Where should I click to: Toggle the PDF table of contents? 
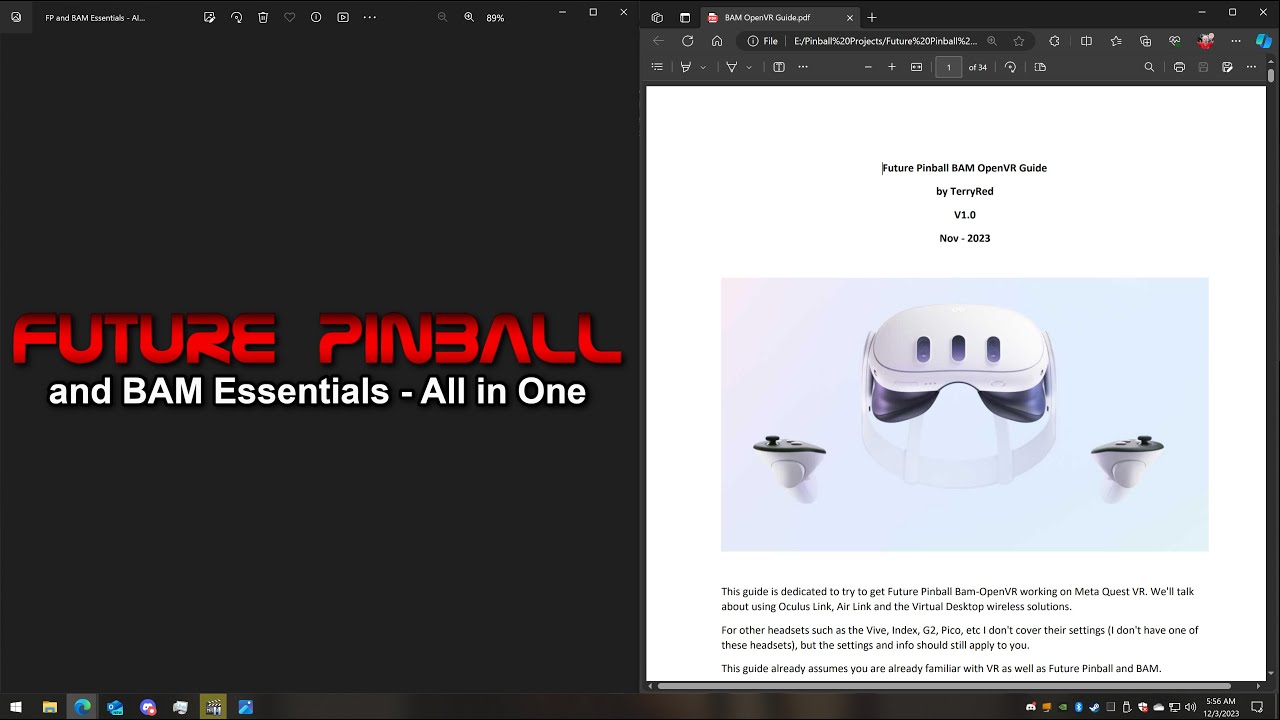point(657,67)
